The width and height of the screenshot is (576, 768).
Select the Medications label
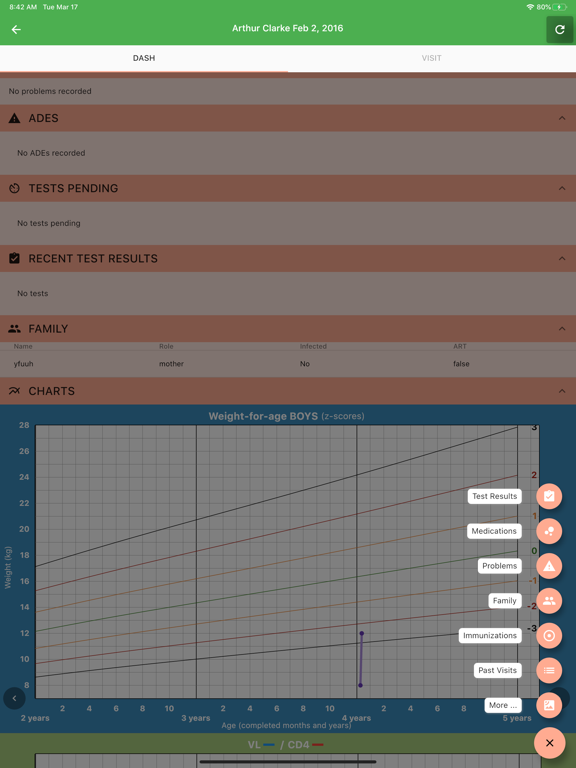(494, 531)
